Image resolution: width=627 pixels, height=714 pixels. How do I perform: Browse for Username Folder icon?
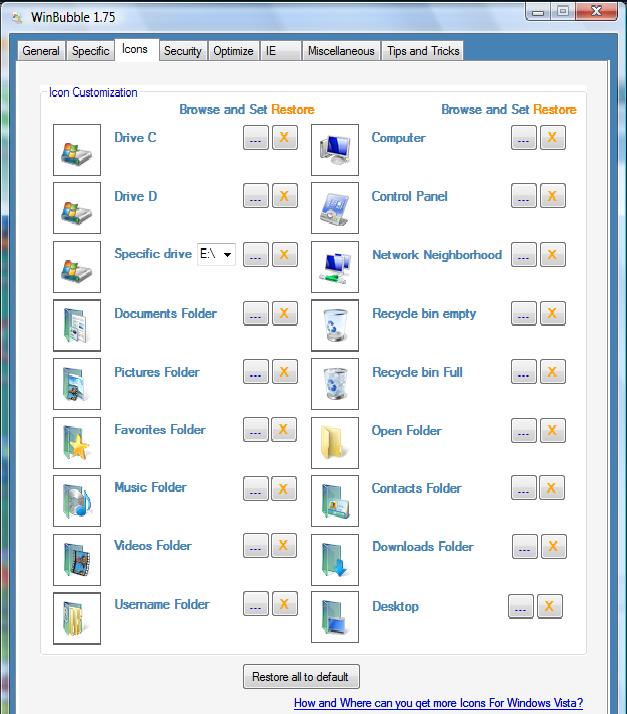pos(255,604)
